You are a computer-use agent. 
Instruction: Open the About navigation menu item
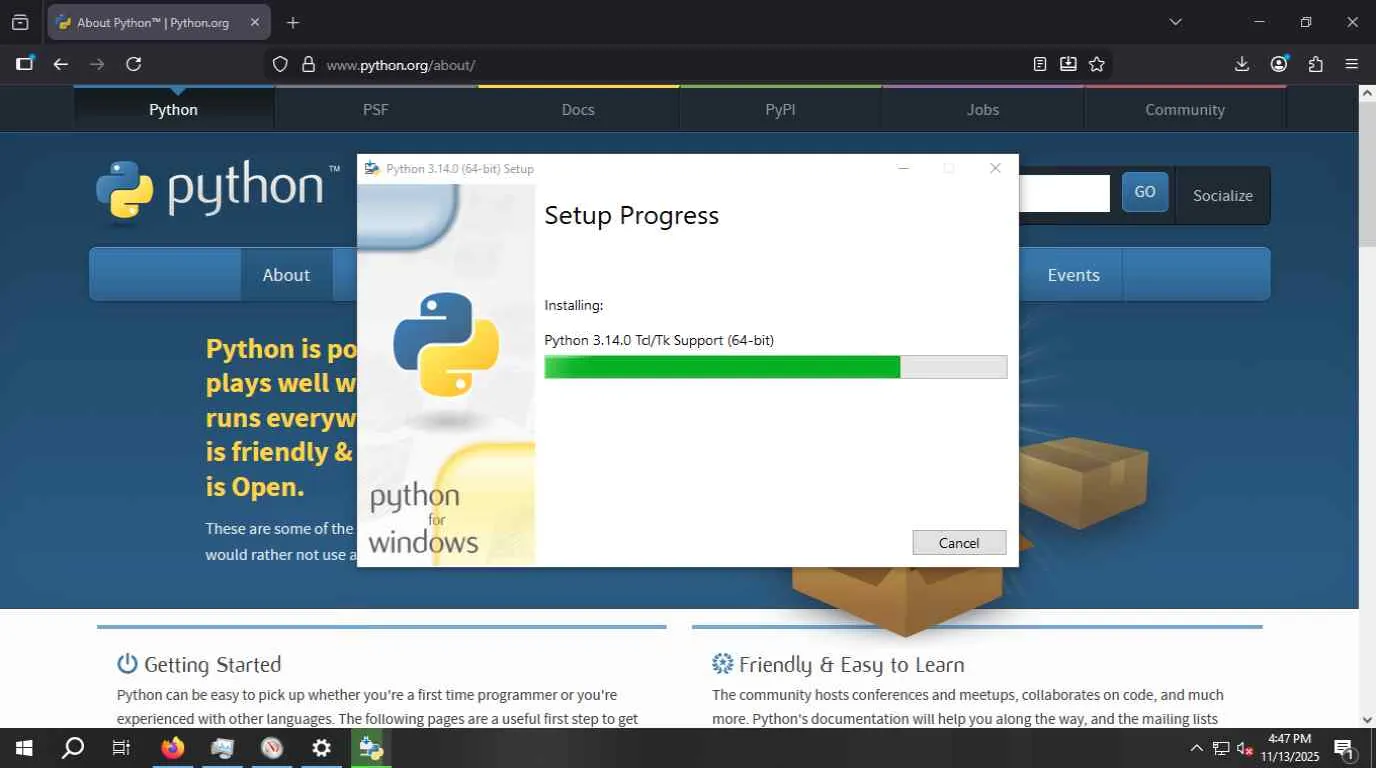(x=286, y=275)
